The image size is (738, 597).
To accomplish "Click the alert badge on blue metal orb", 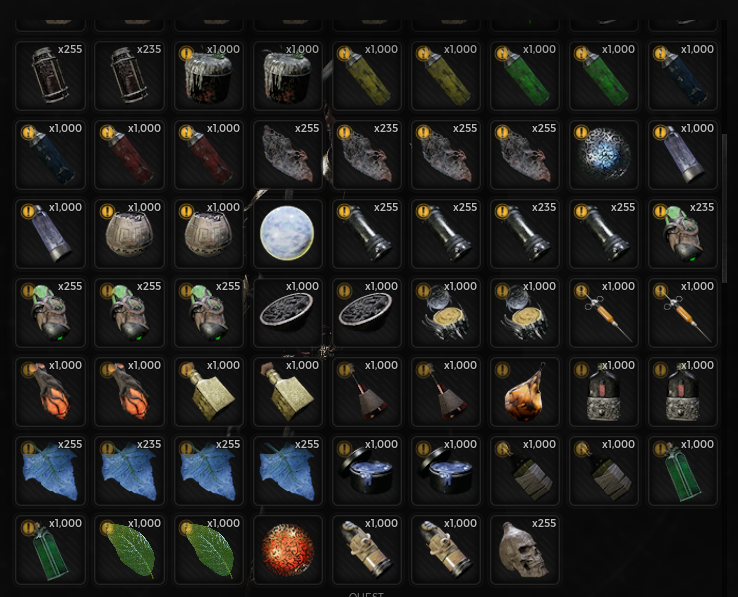I will (581, 132).
